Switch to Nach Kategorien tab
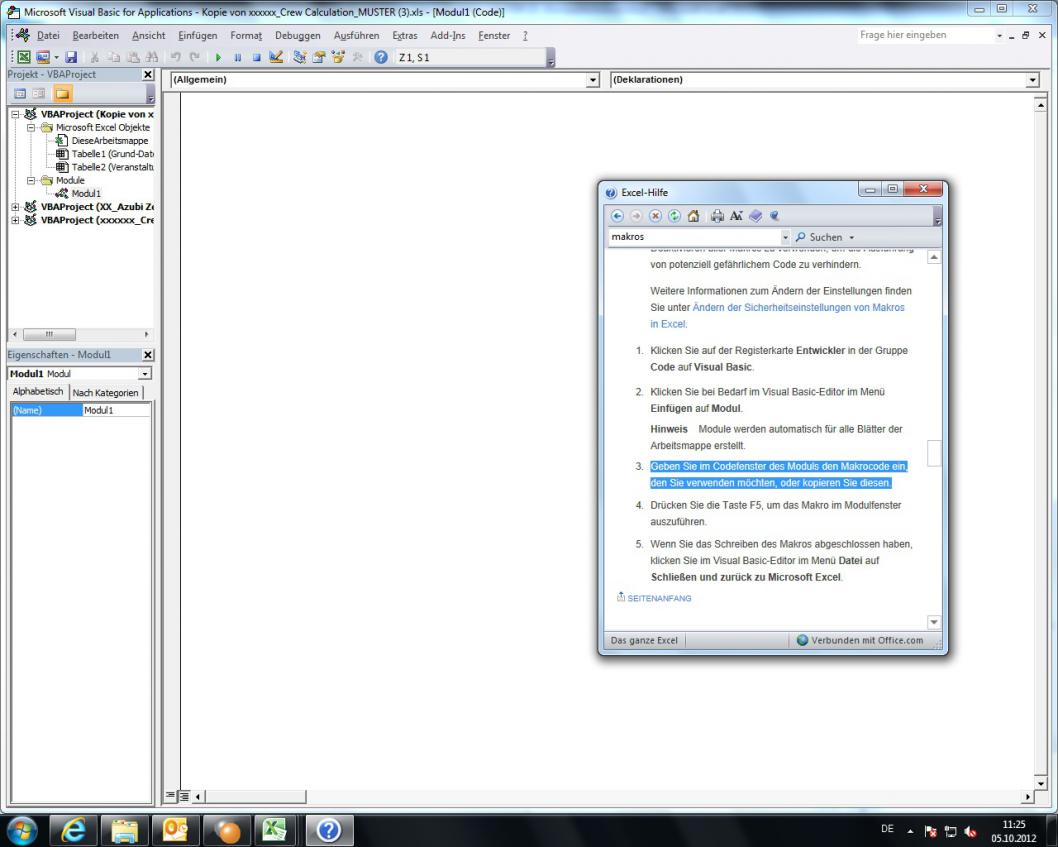 tap(105, 393)
